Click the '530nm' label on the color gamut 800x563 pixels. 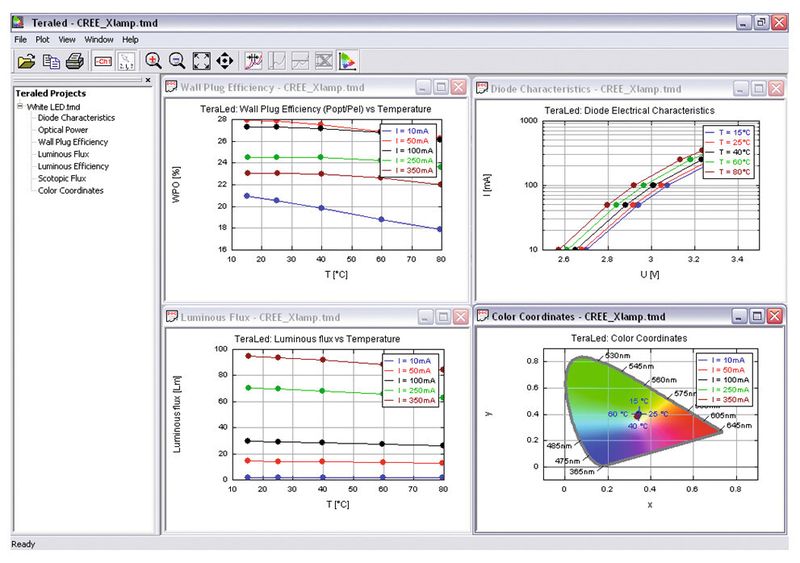(x=618, y=355)
